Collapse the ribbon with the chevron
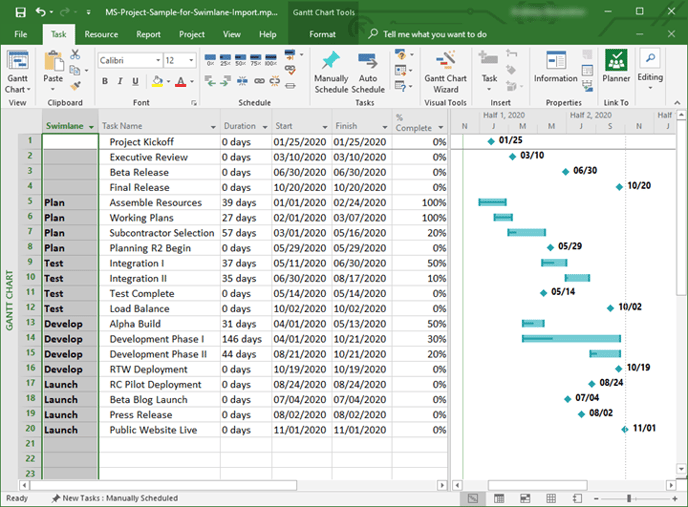Screen dimensions: 688x507 click(x=677, y=103)
